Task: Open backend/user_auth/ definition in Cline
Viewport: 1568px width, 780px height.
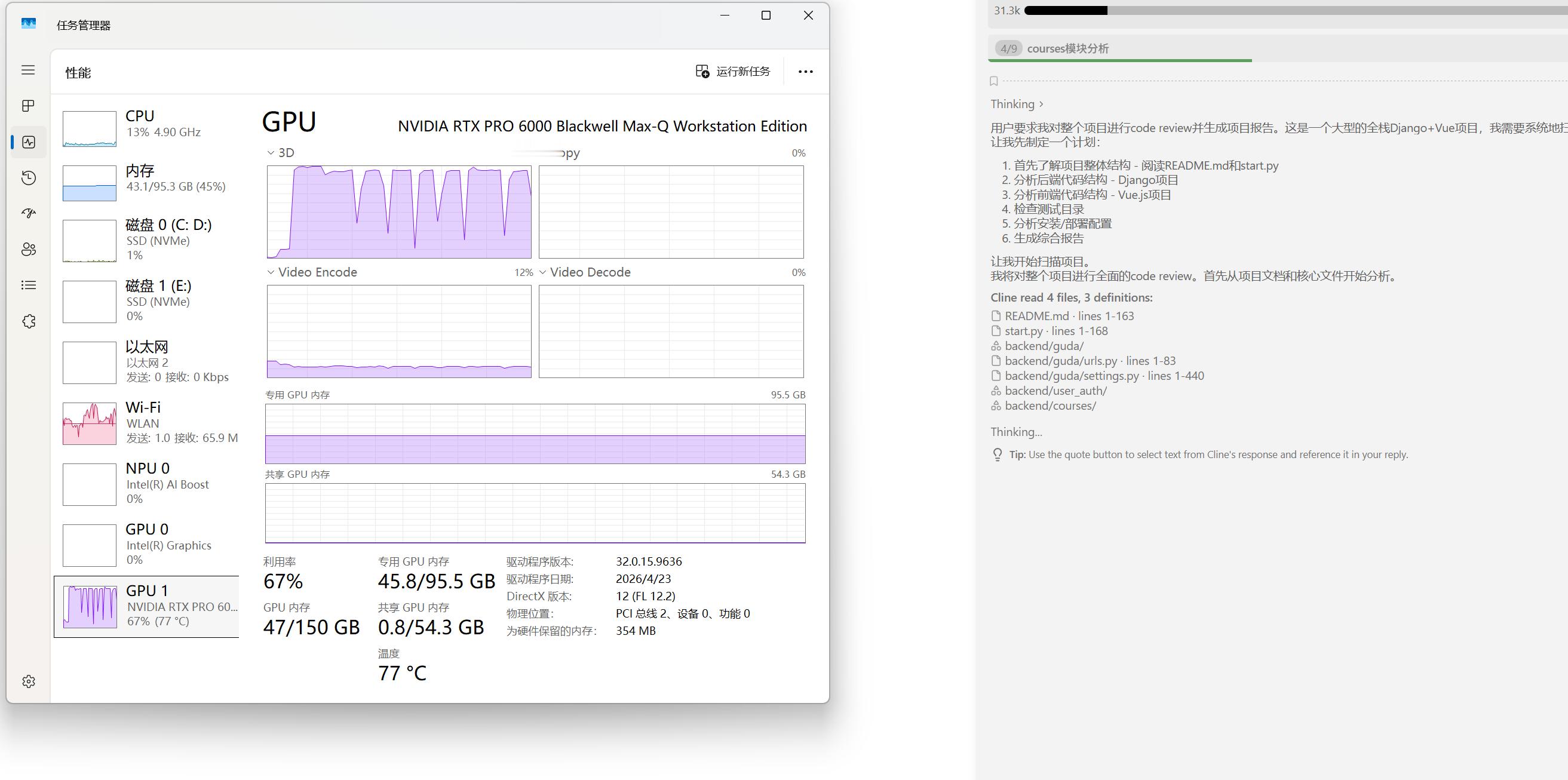Action: (x=1049, y=391)
